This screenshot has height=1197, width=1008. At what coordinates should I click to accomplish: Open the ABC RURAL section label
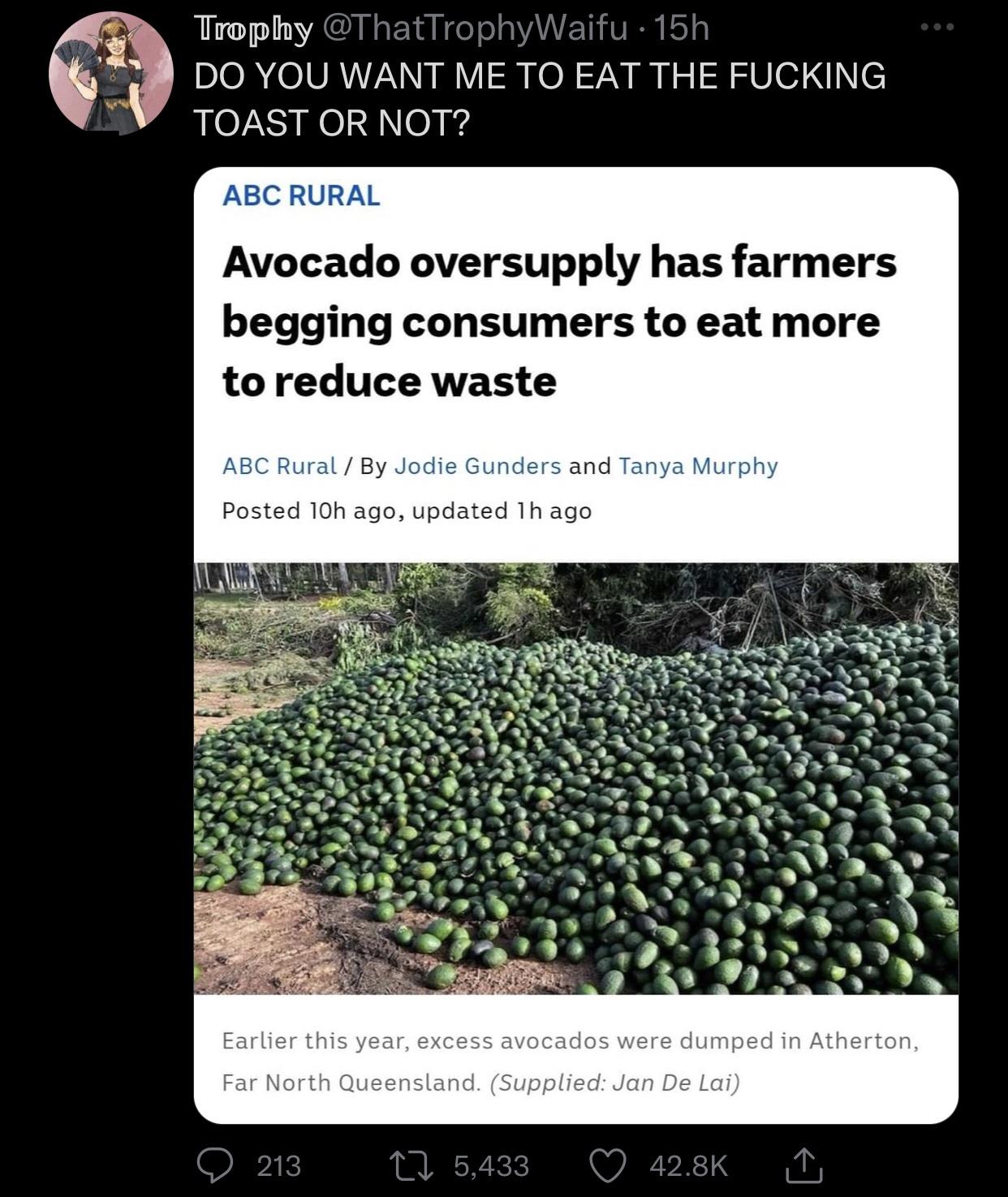pyautogui.click(x=301, y=196)
